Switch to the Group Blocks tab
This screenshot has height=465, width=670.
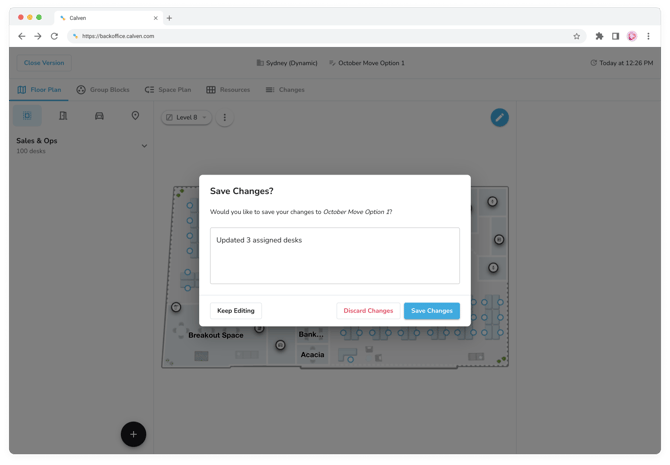point(103,90)
